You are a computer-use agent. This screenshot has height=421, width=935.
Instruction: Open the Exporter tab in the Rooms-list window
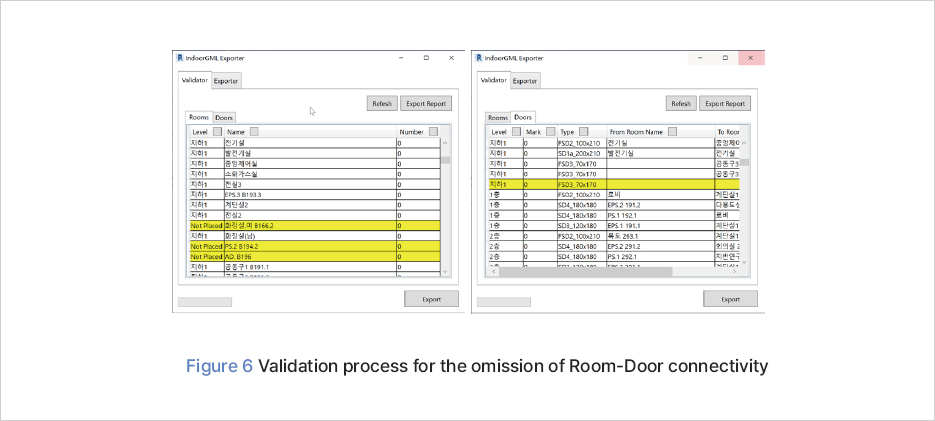(226, 81)
